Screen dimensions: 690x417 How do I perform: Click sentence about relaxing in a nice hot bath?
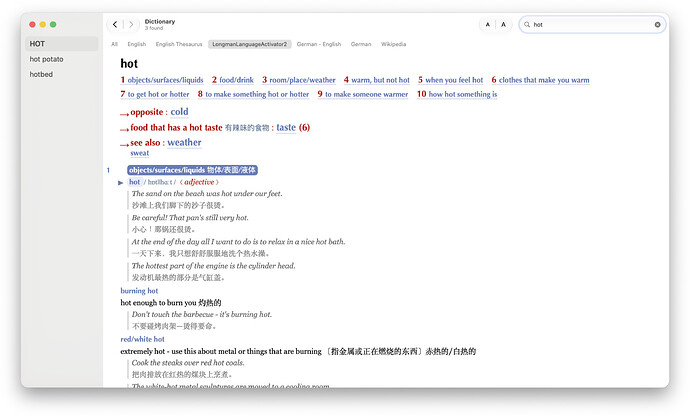pos(239,242)
